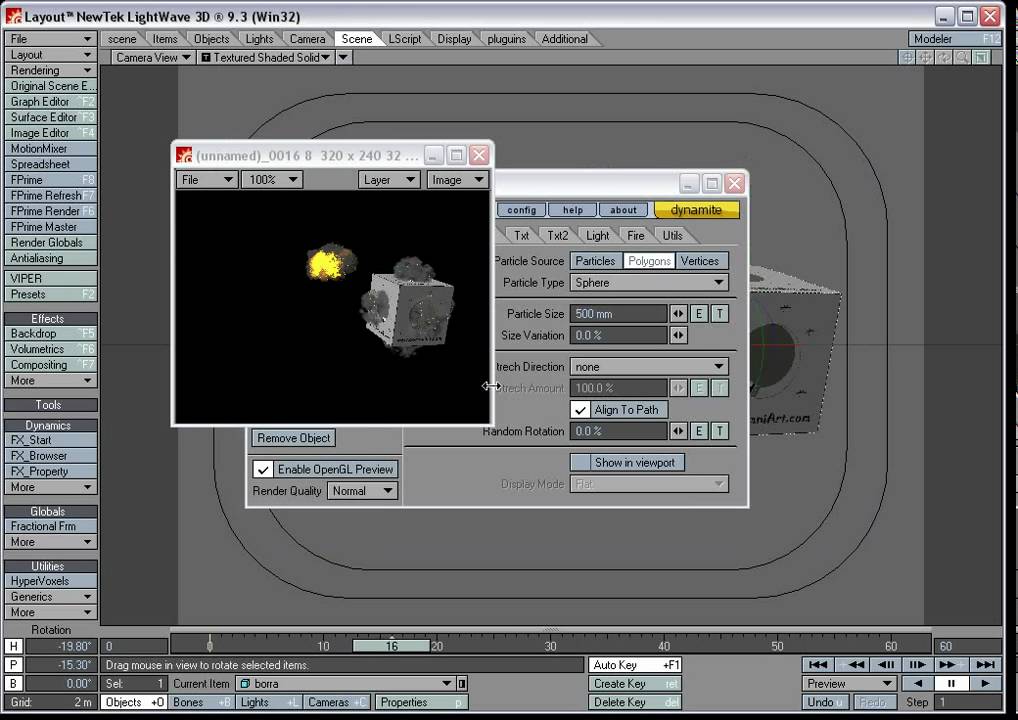
Task: Toggle Auto Key on or off
Action: [635, 665]
